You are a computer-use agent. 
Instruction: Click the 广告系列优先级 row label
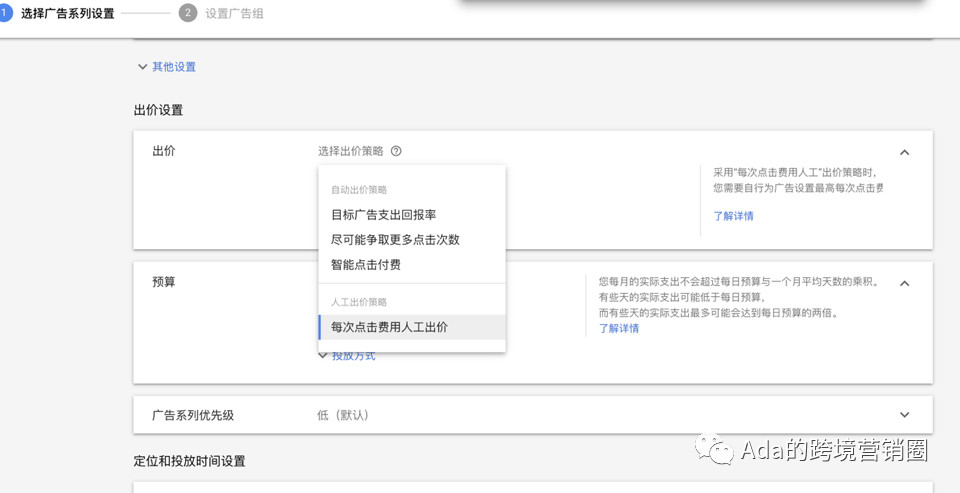(x=193, y=415)
